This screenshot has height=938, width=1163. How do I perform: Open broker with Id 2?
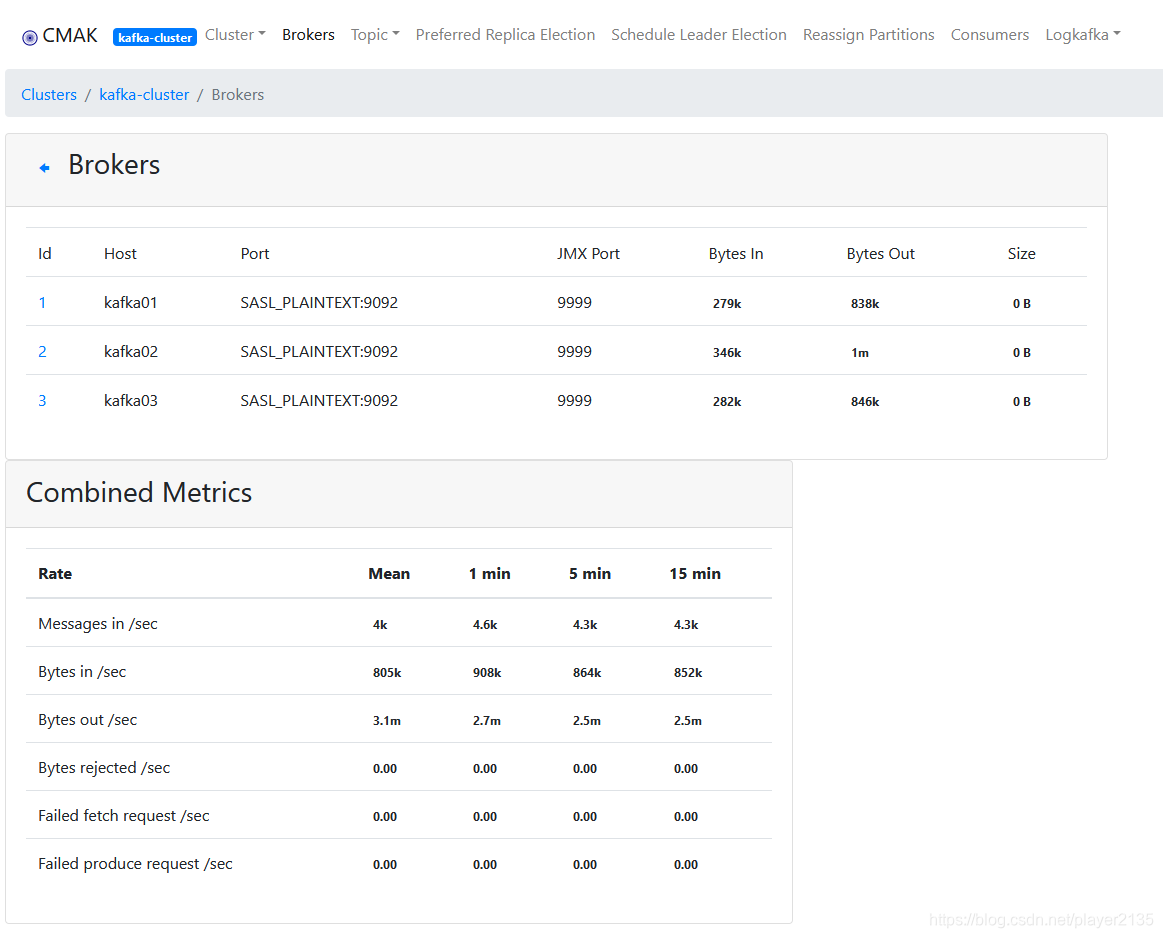(42, 351)
